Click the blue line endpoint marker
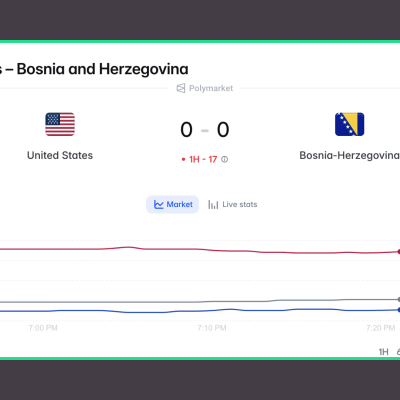 click(399, 310)
